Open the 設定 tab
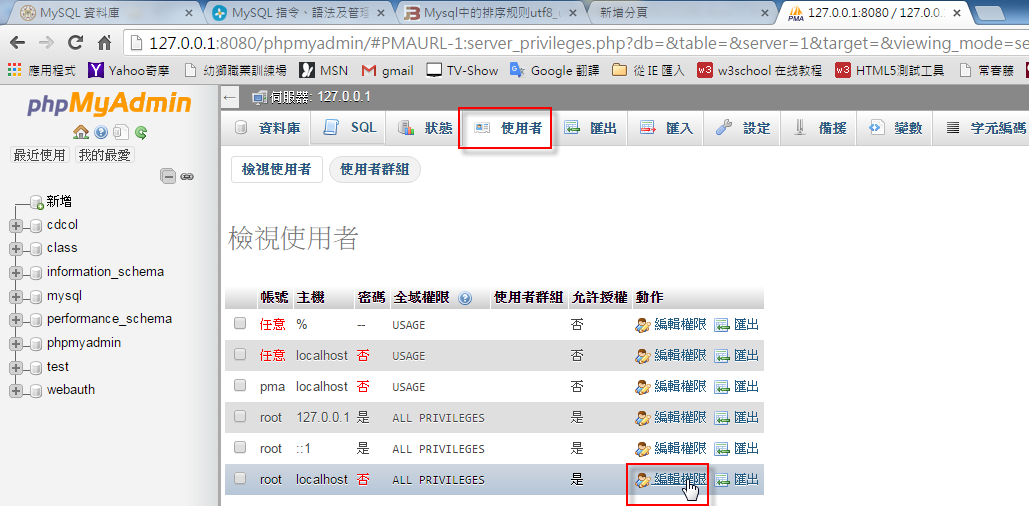This screenshot has width=1029, height=506. click(742, 128)
